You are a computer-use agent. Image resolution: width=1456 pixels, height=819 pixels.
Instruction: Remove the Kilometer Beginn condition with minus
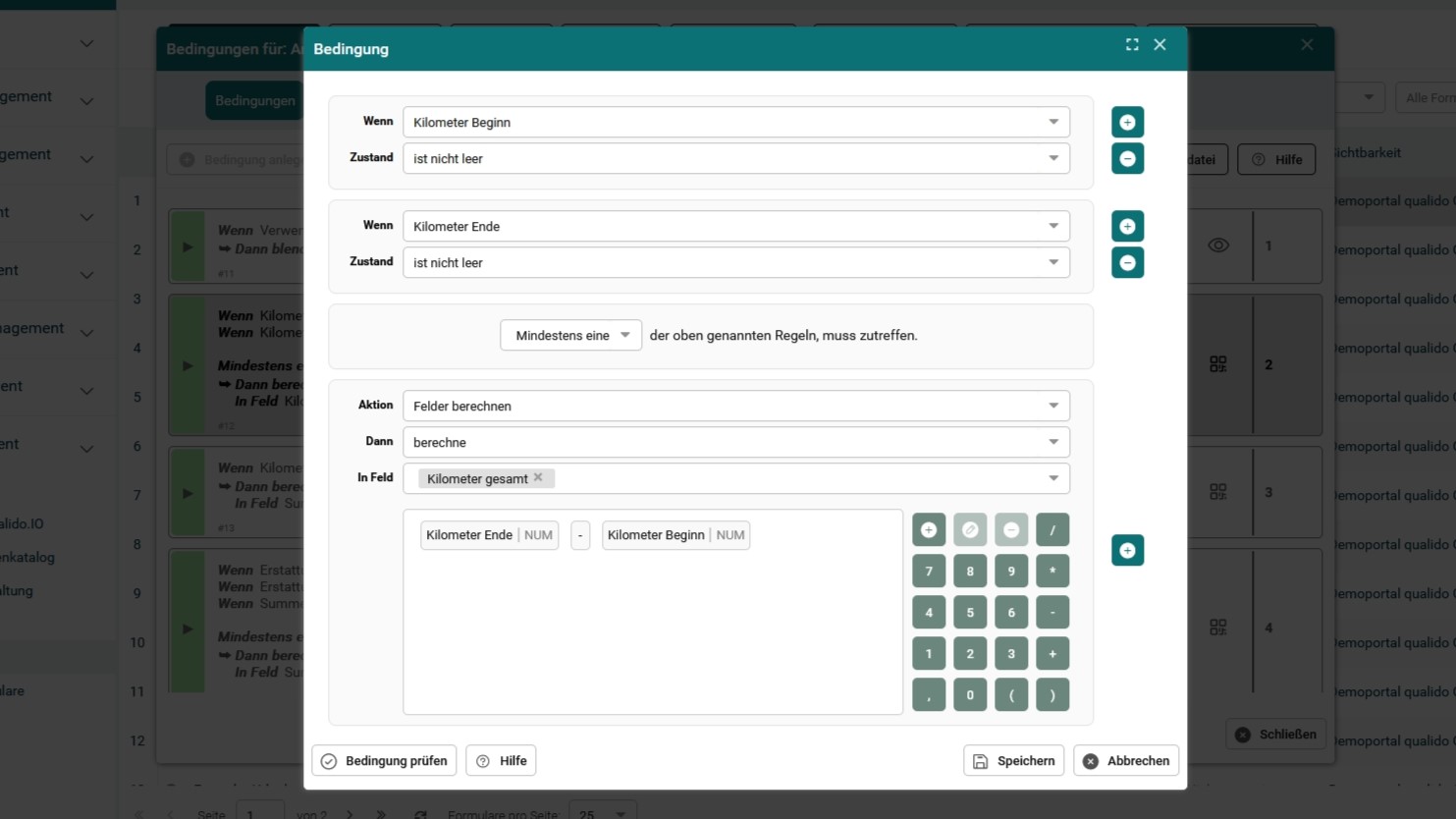[x=1127, y=158]
